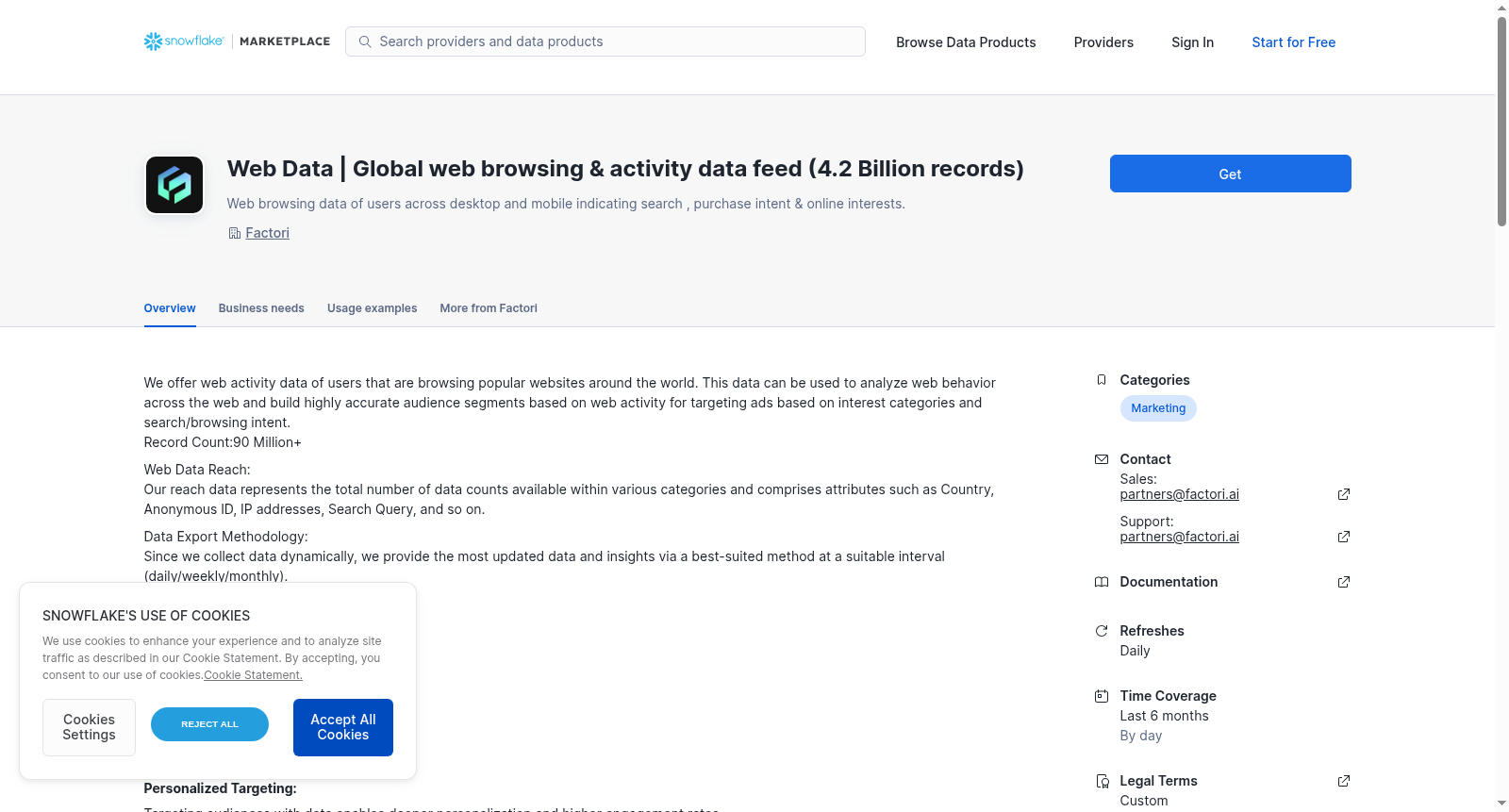Click the Support partners@factori.ai email link
Image resolution: width=1509 pixels, height=812 pixels.
pyautogui.click(x=1180, y=537)
